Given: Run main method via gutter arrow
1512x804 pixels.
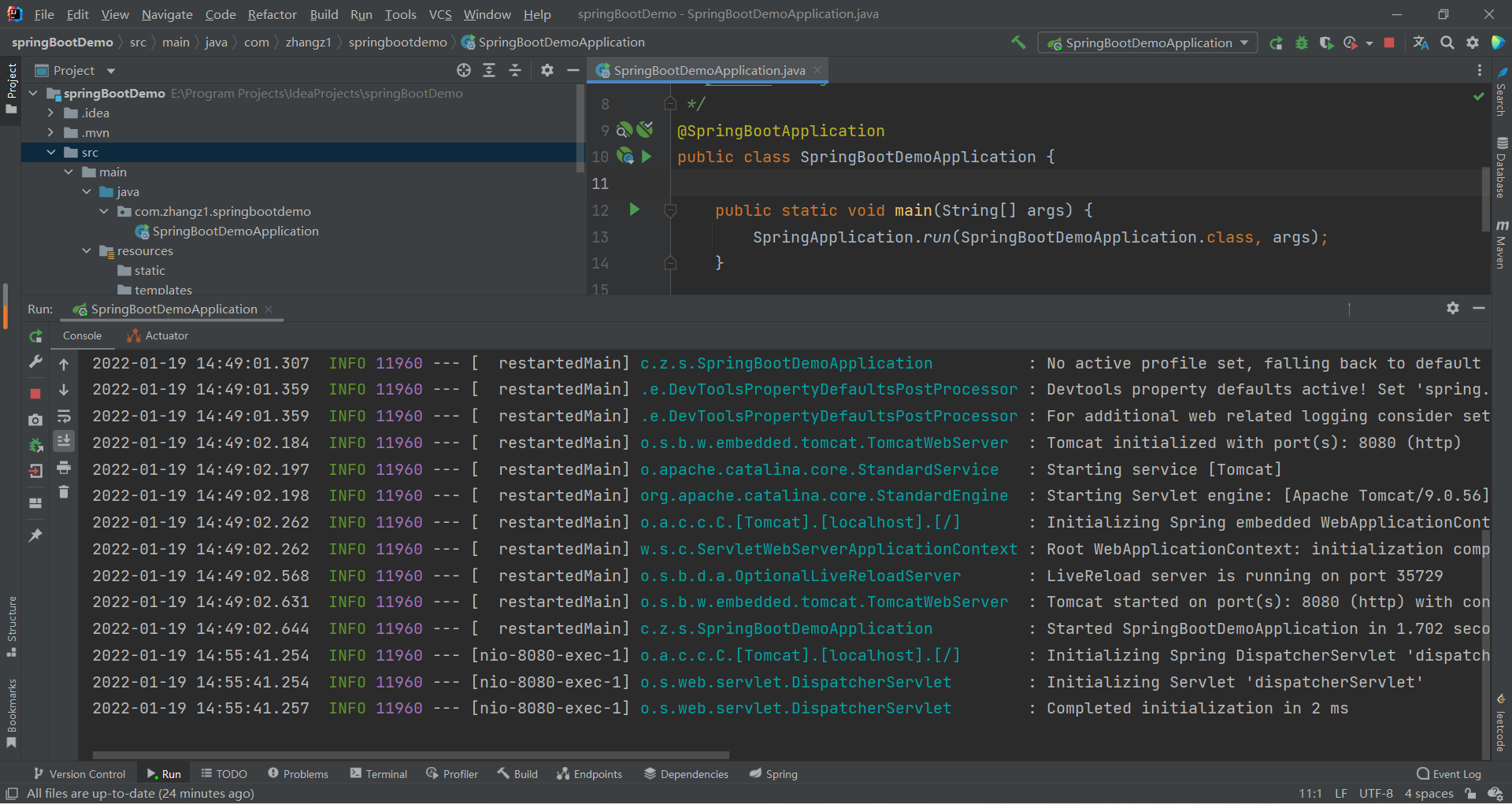Looking at the screenshot, I should click(x=635, y=210).
